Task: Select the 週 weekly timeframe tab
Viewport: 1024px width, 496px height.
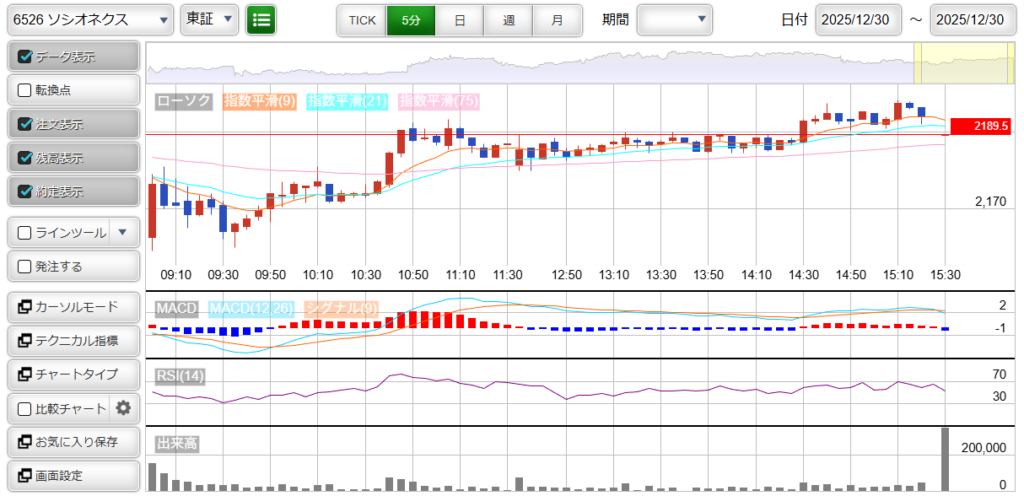Action: [x=508, y=20]
